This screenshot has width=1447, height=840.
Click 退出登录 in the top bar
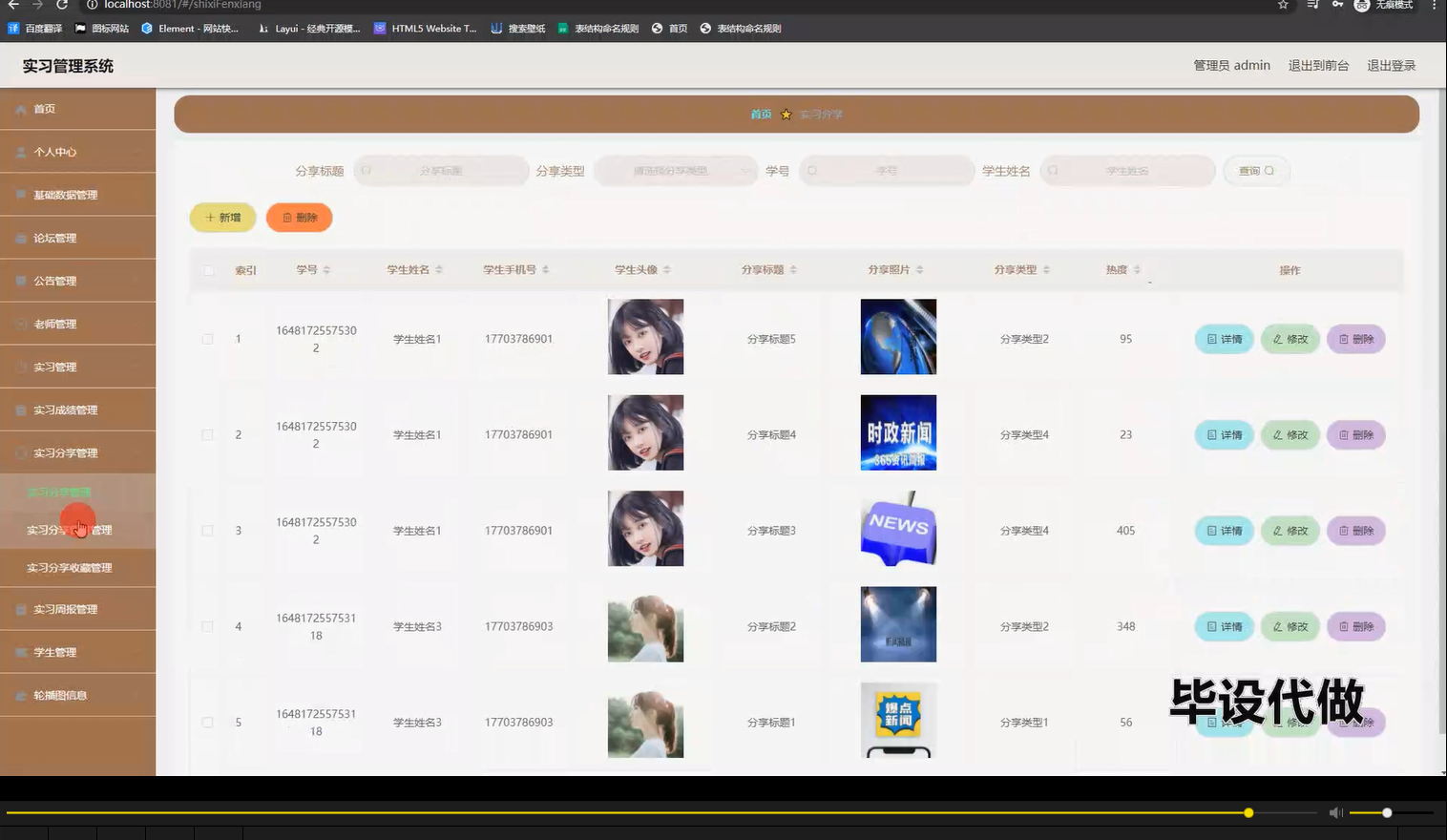[1391, 65]
